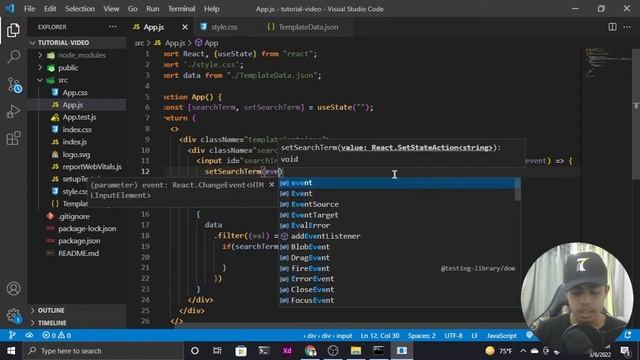Viewport: 640px width, 360px height.
Task: Open Task View on the taskbar
Action: click(217, 351)
